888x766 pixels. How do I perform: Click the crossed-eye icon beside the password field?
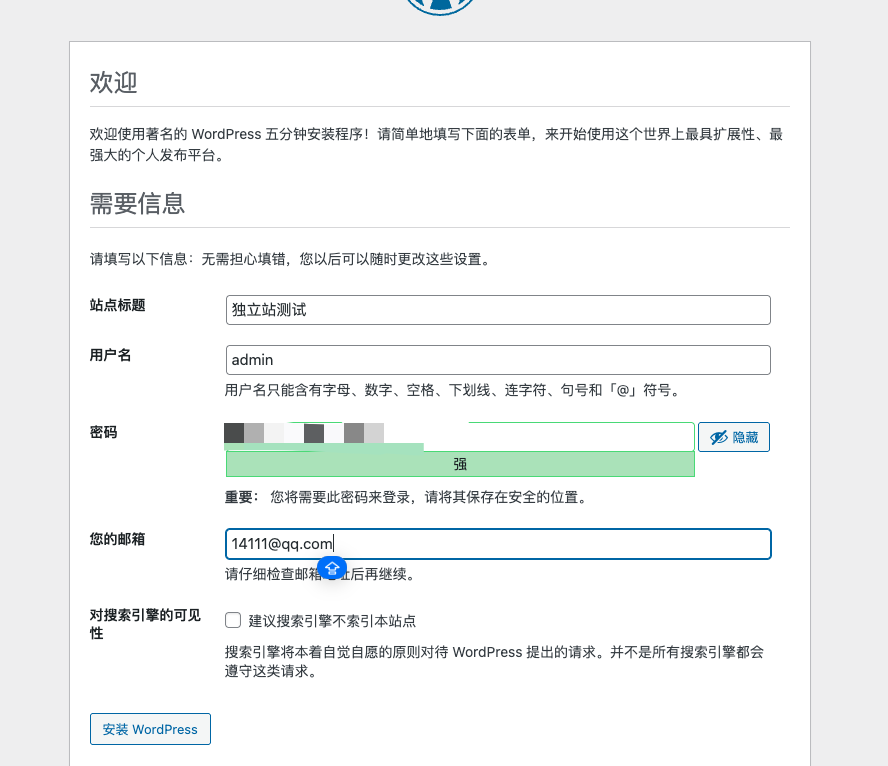tap(718, 437)
